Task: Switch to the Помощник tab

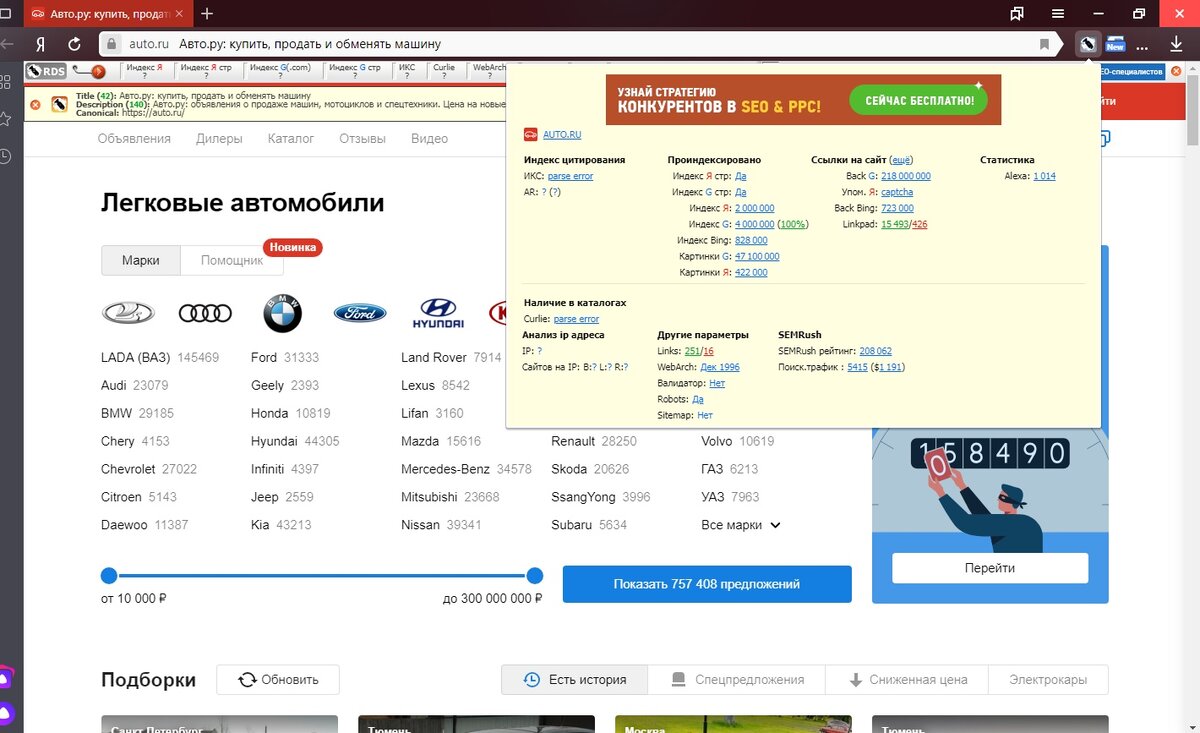Action: [232, 260]
